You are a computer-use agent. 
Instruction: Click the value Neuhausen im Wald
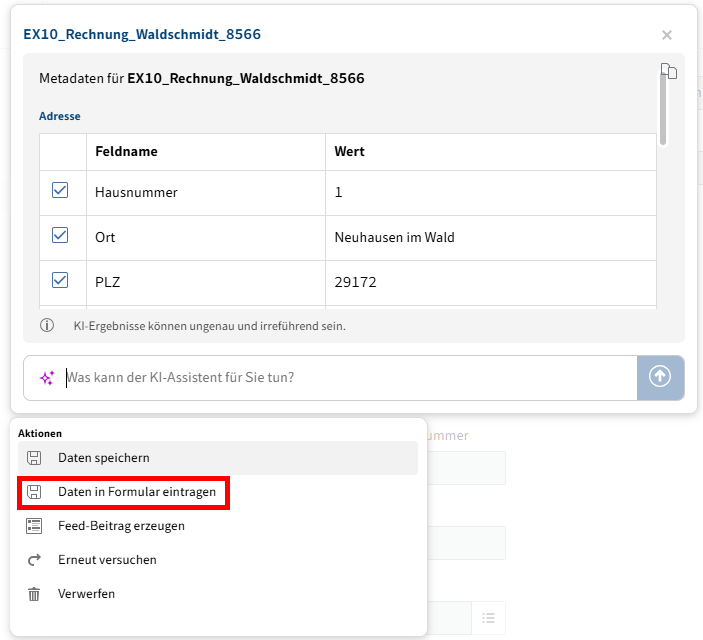click(395, 237)
